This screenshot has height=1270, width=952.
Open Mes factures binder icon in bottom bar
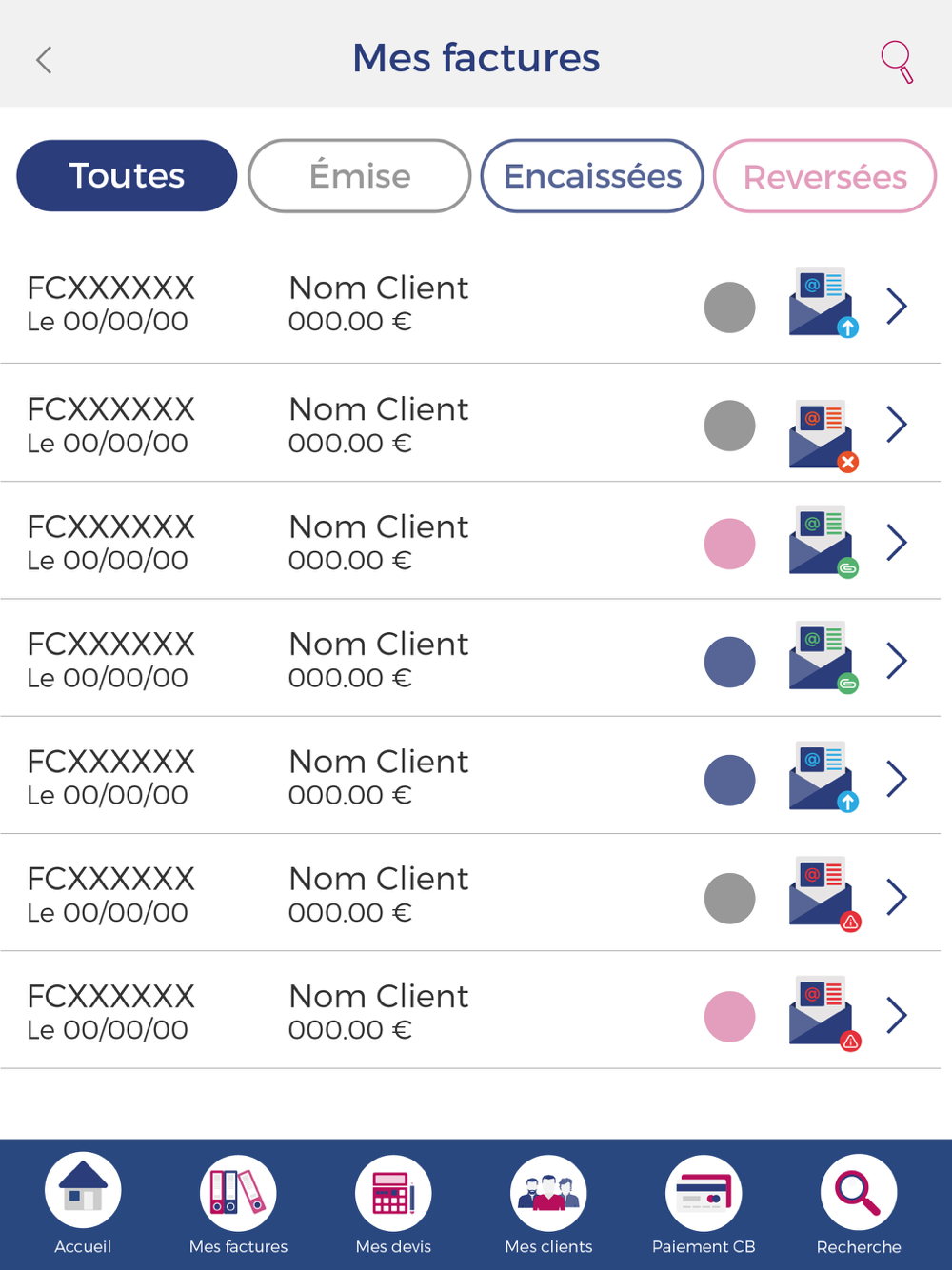coord(238,1192)
